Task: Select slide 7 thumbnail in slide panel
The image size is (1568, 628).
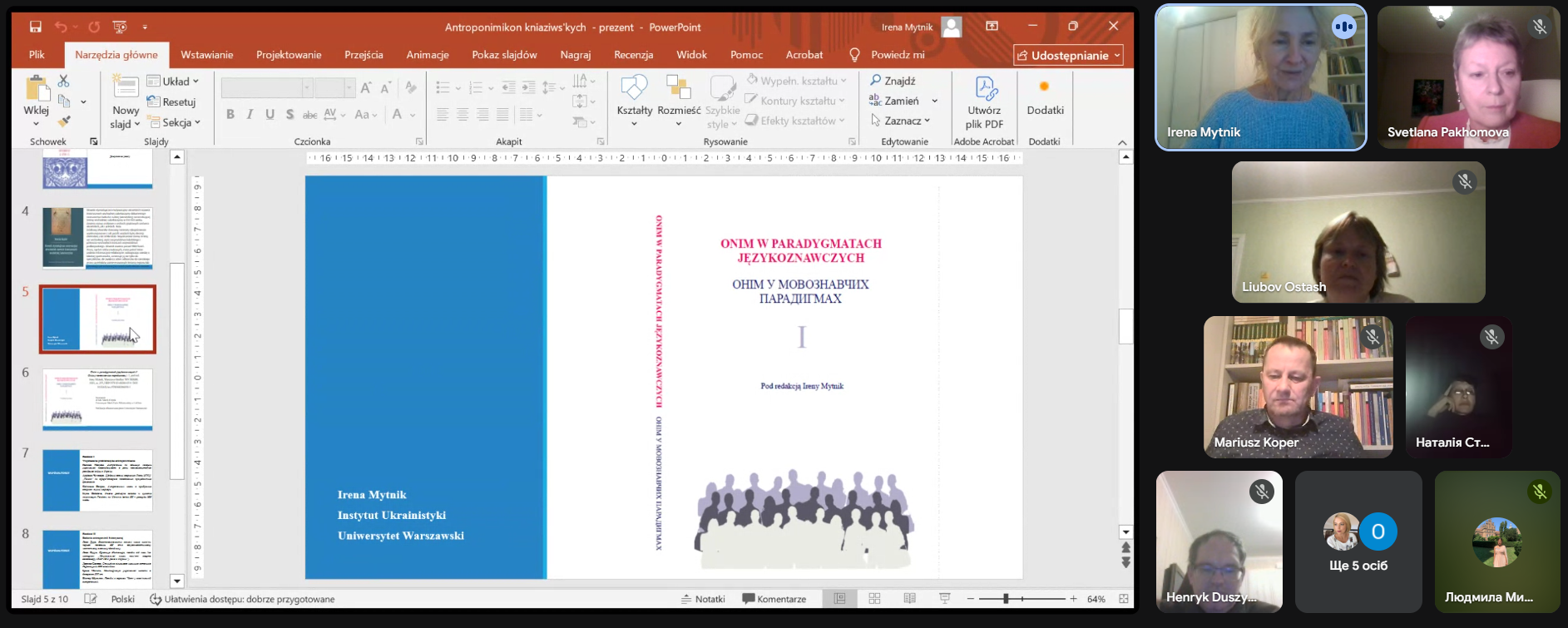Action: [x=97, y=480]
